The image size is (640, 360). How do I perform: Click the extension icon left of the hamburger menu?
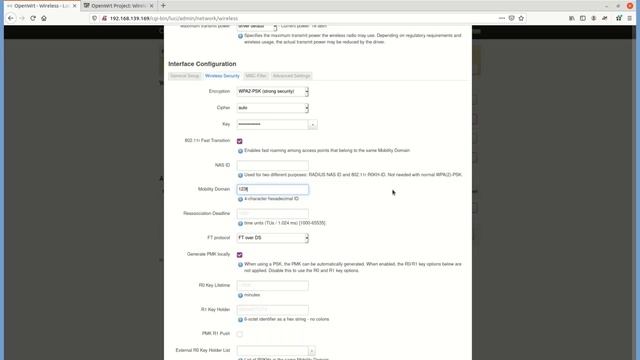[619, 18]
